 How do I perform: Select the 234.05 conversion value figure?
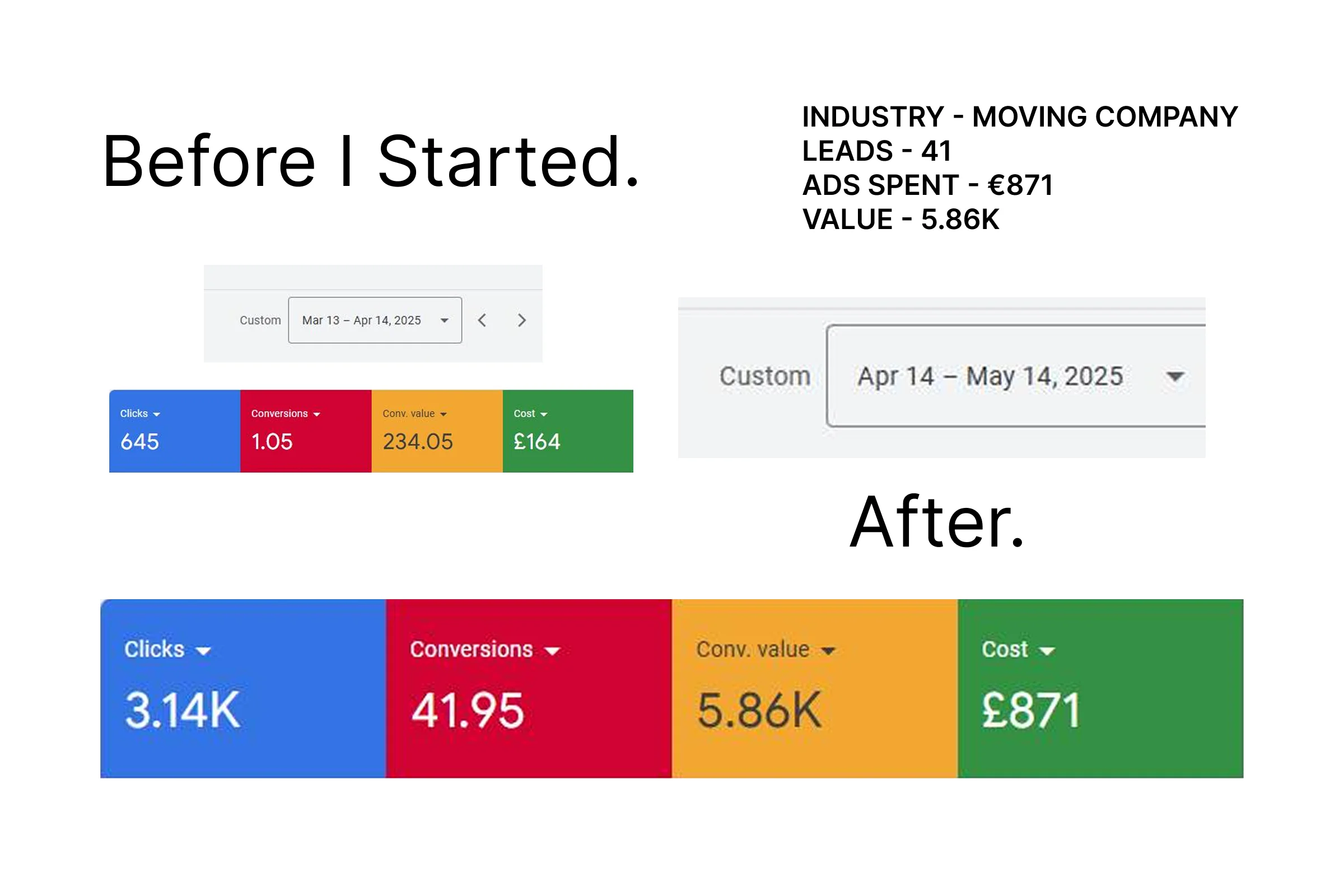click(418, 442)
